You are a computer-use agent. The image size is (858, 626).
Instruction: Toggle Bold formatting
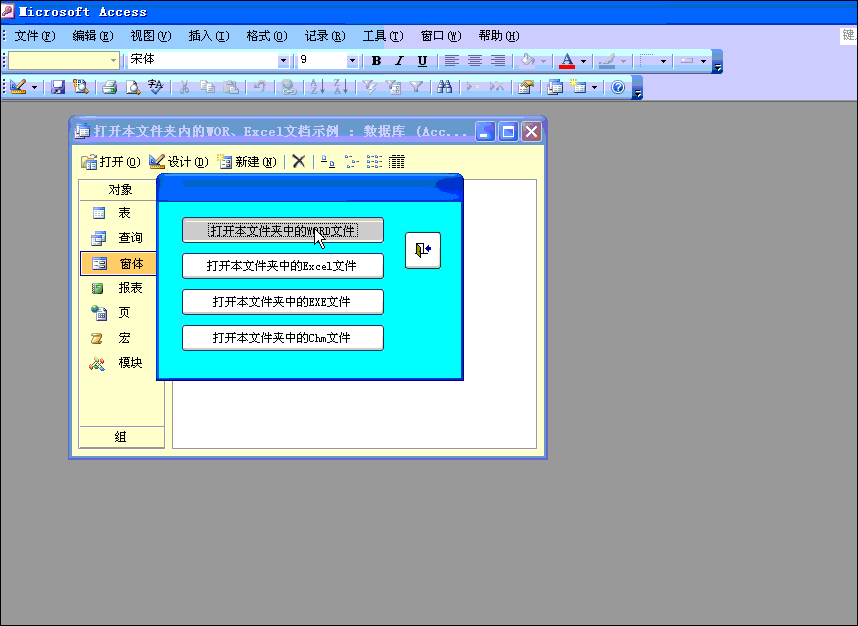pos(376,61)
